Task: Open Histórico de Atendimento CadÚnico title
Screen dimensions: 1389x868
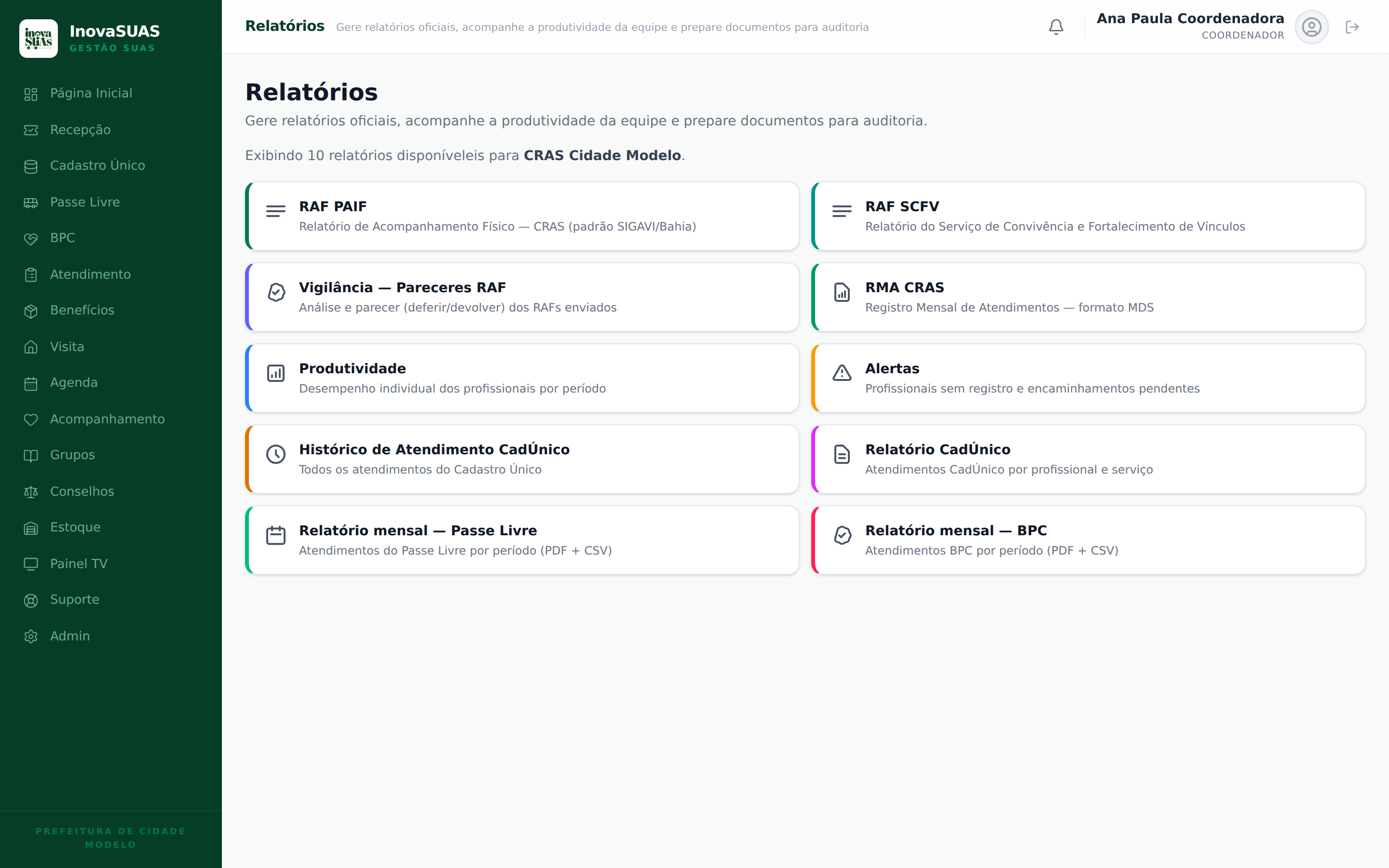Action: click(435, 449)
